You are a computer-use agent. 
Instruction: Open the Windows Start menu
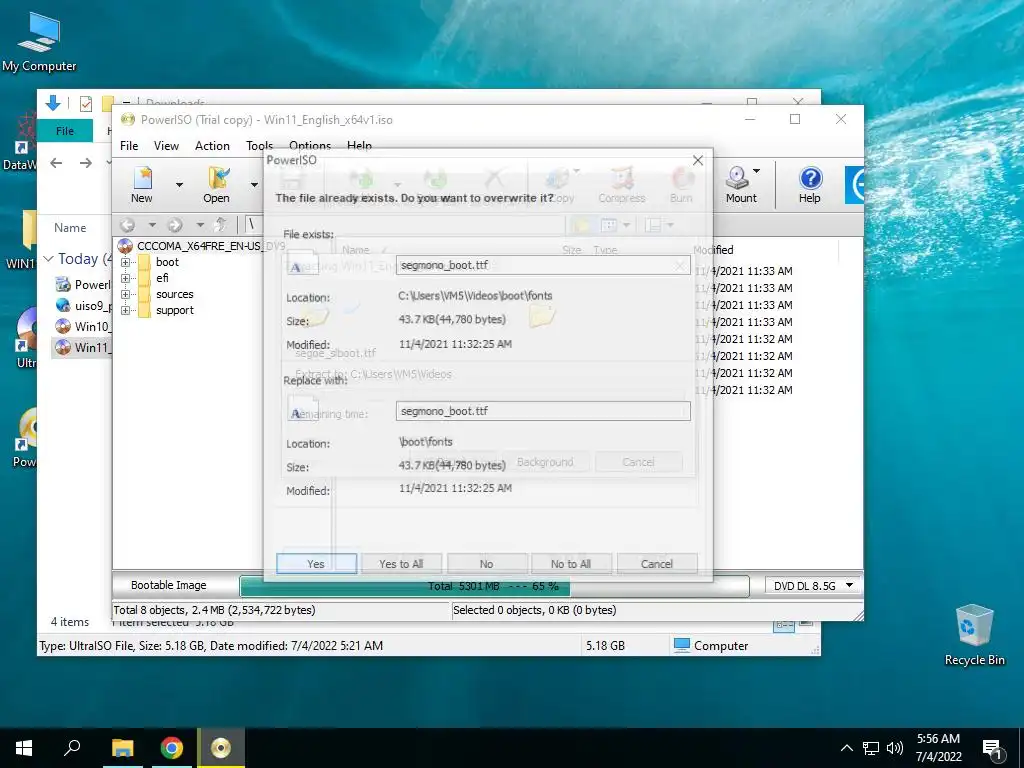point(24,748)
